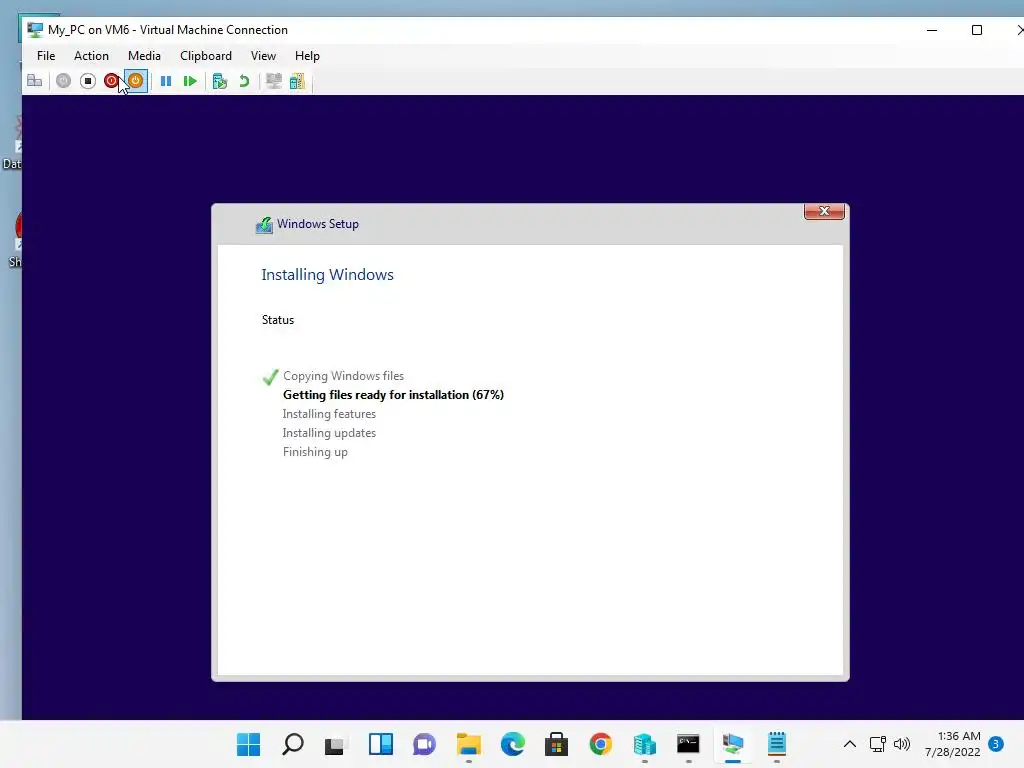This screenshot has width=1024, height=768.
Task: Click the Enhanced Session toolbar icon
Action: pos(274,81)
